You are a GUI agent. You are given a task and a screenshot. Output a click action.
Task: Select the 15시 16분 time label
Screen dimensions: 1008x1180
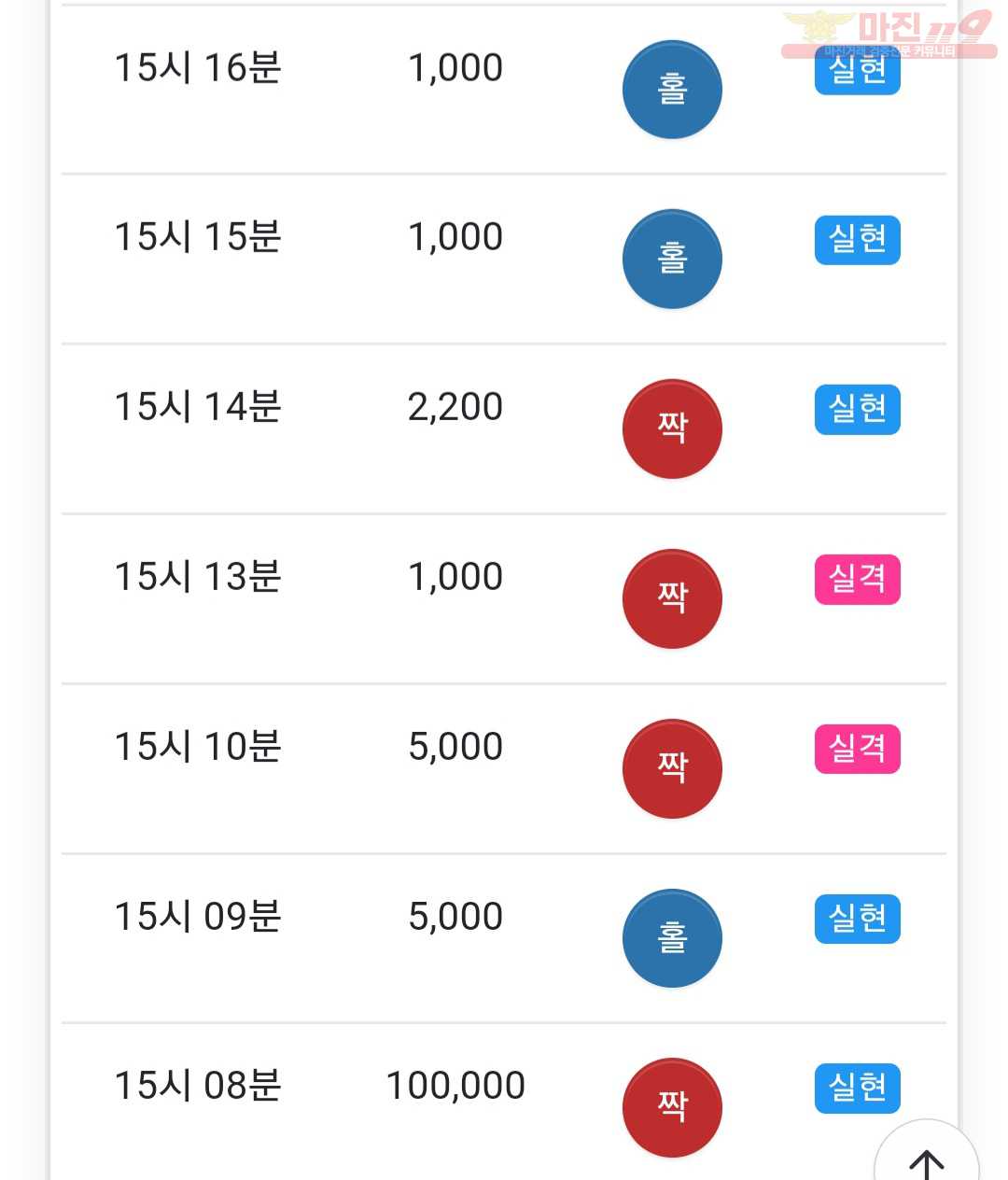click(198, 68)
